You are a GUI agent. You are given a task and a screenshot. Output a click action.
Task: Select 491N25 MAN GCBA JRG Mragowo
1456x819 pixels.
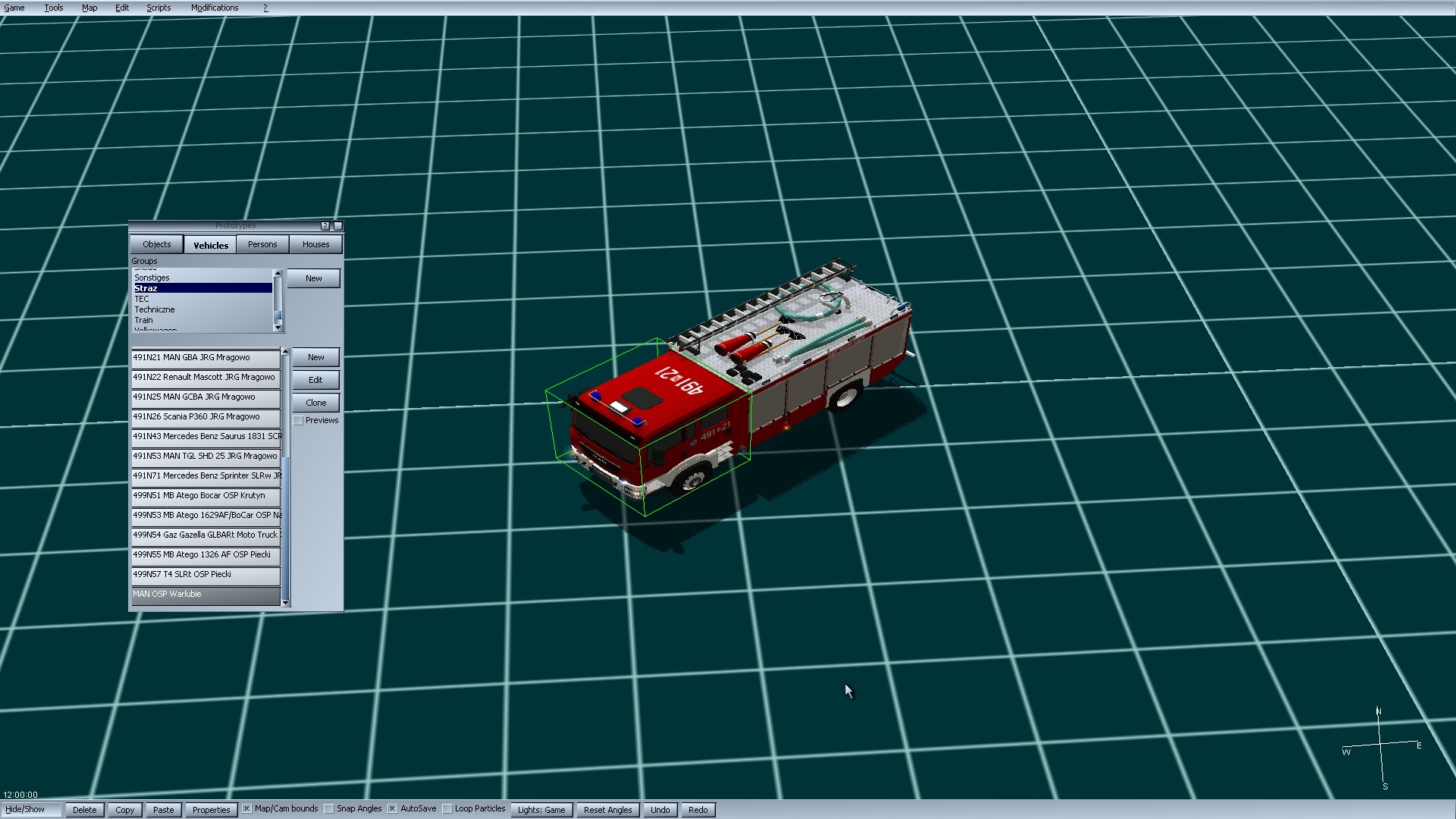[206, 397]
